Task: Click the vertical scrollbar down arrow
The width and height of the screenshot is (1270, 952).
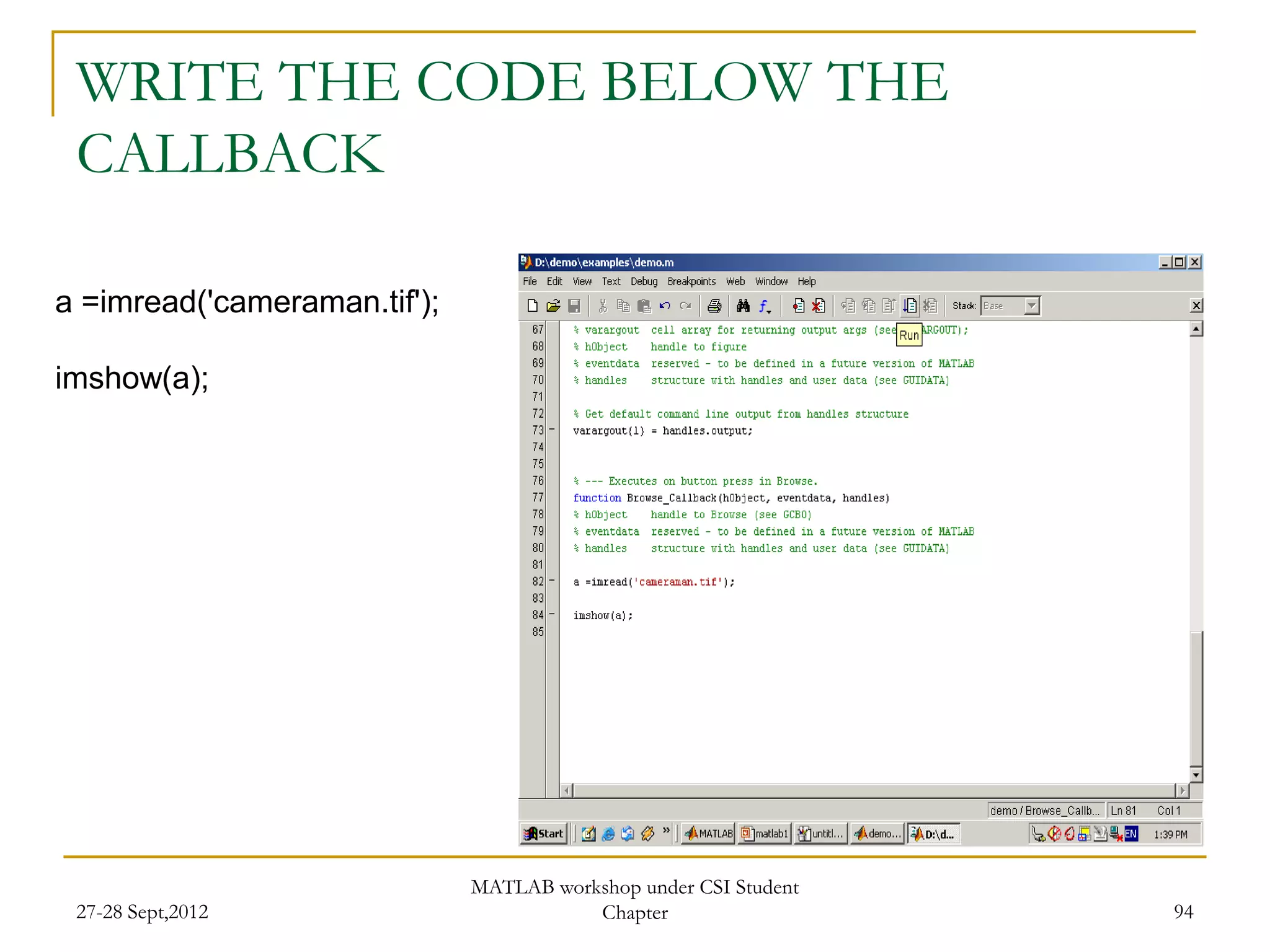Action: coord(1196,775)
